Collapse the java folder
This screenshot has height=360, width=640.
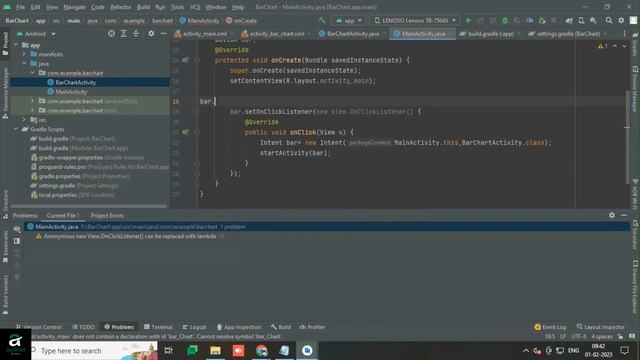point(24,64)
